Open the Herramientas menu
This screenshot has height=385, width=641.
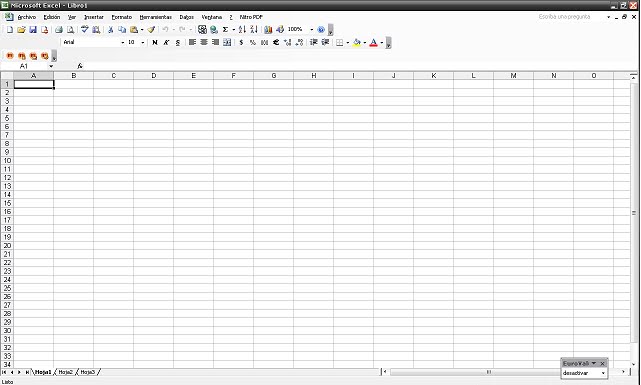(155, 17)
